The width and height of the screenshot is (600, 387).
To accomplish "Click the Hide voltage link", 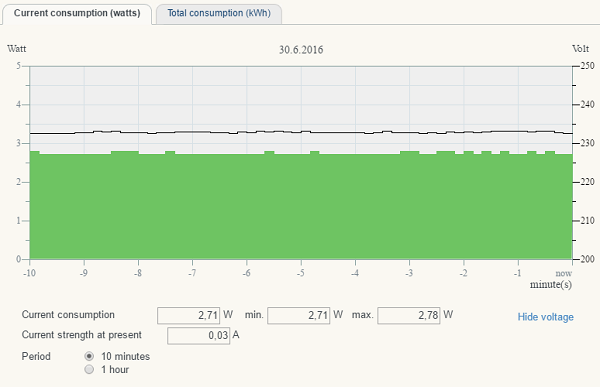I will click(x=545, y=317).
